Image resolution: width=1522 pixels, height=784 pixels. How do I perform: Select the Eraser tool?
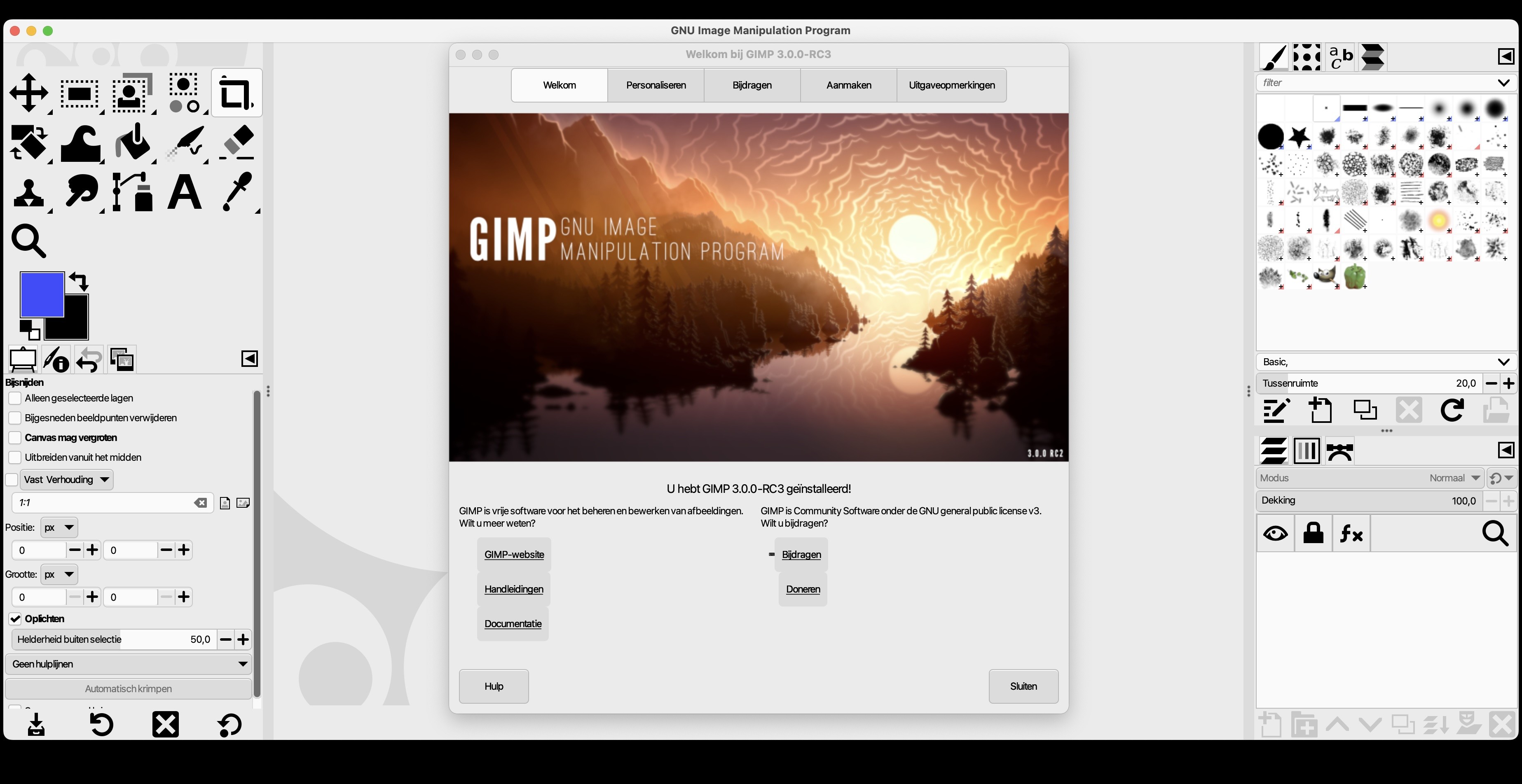pyautogui.click(x=237, y=143)
